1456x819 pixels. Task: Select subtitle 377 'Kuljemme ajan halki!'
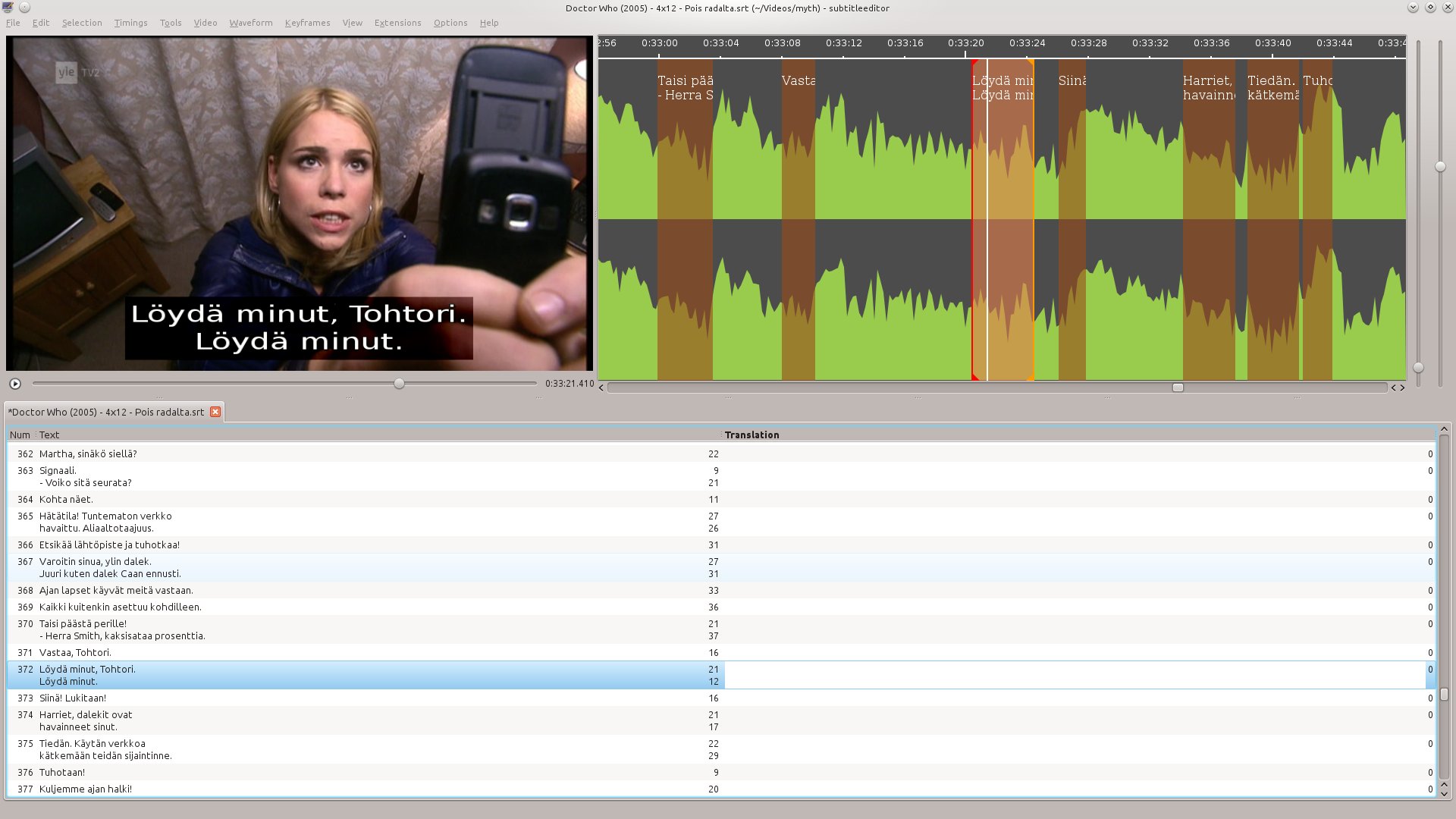coord(720,789)
